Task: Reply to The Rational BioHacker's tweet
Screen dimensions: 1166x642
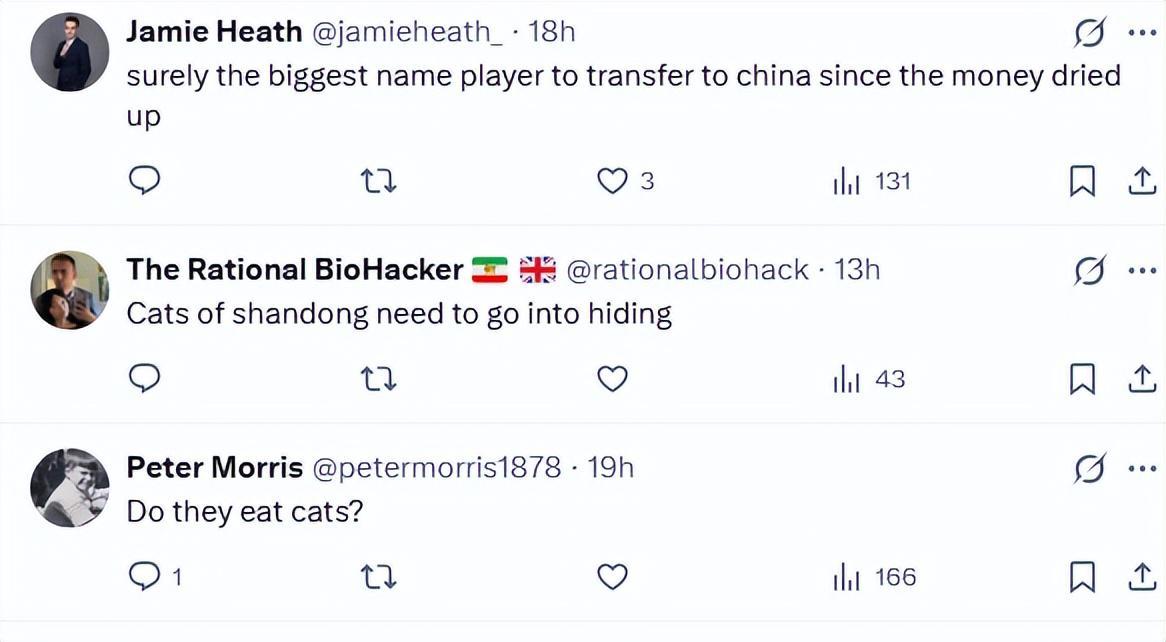Action: (x=145, y=379)
